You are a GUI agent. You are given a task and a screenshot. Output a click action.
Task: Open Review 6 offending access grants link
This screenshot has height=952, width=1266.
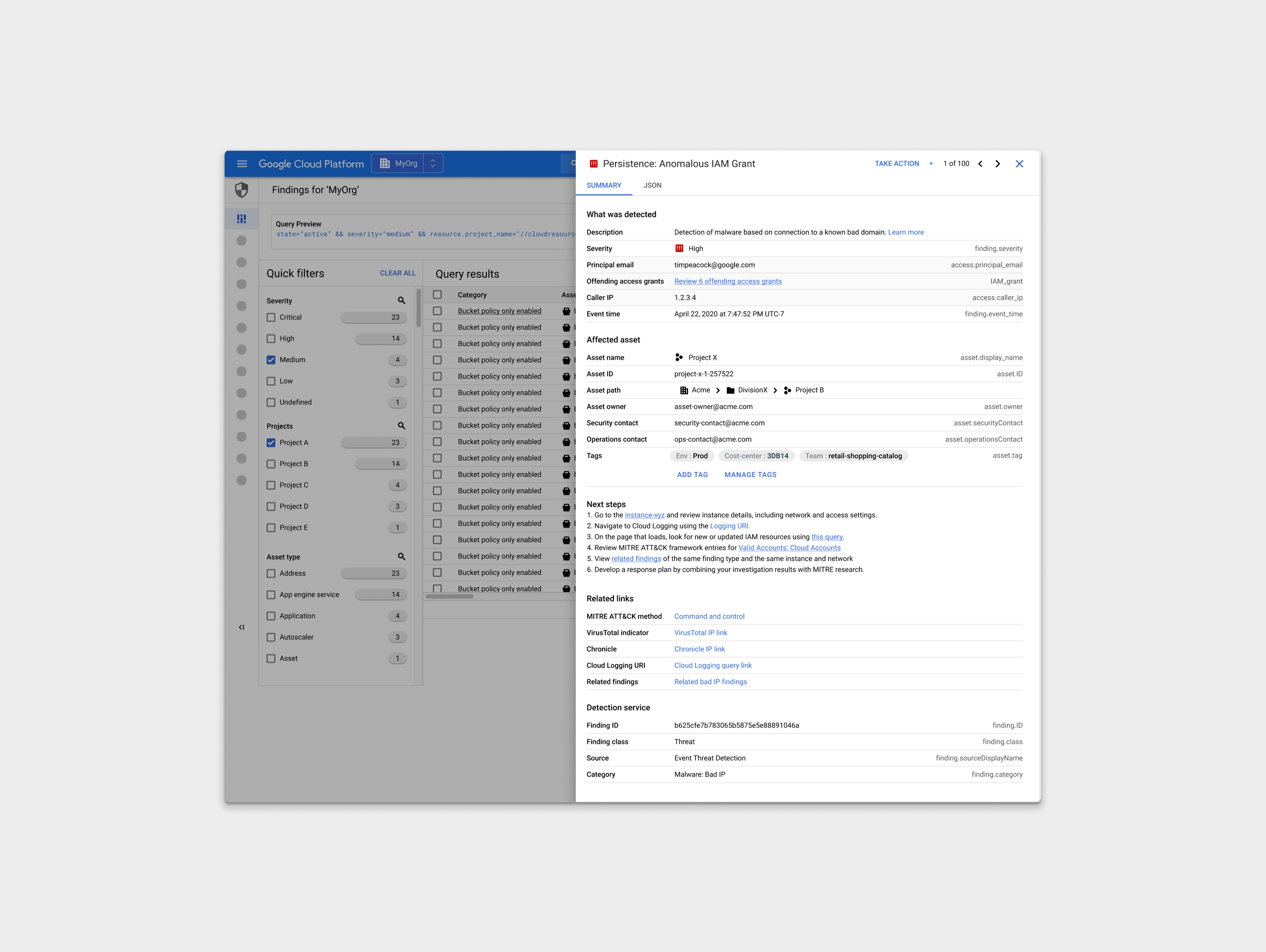click(x=728, y=282)
